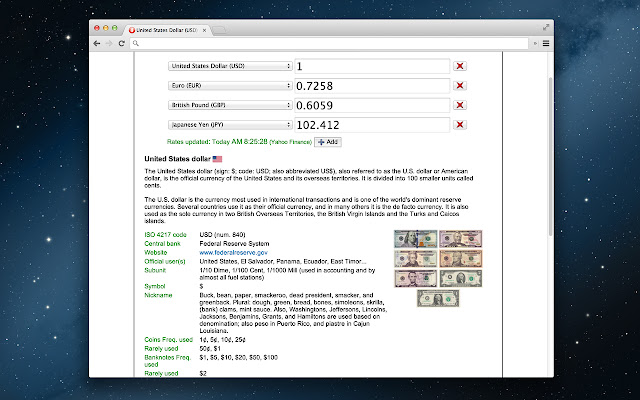Viewport: 640px width, 400px height.
Task: Toggle fullscreen with the expand arrows icon
Action: pos(546,27)
